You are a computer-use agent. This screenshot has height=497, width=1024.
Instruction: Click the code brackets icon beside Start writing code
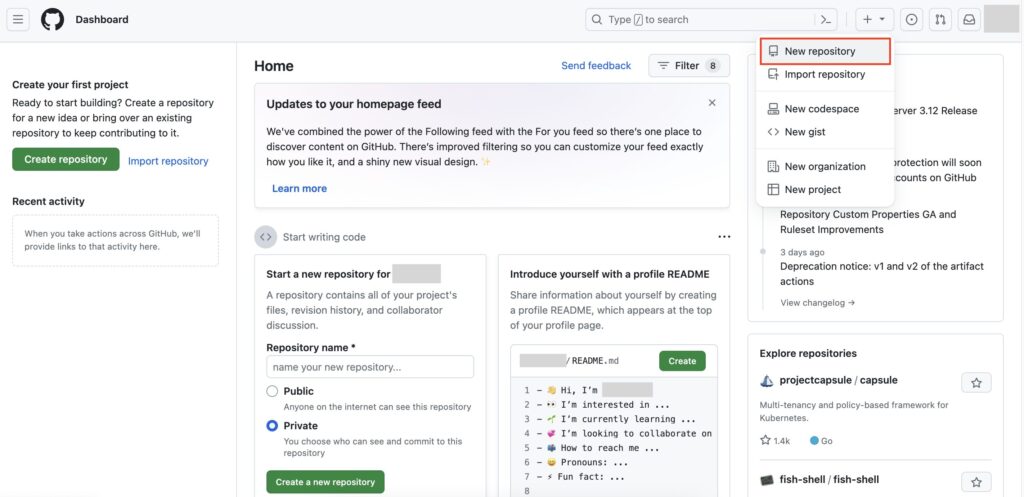click(x=265, y=237)
